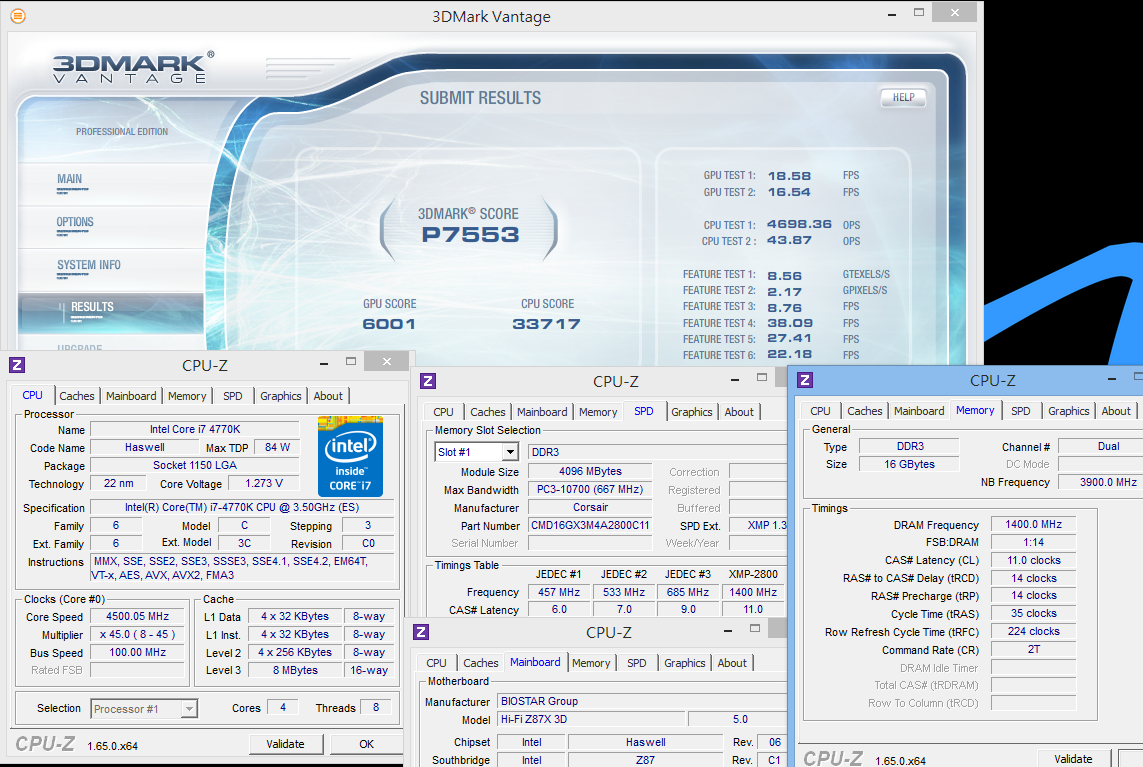Select SYSTEM INFO in the 3DMark sidebar
1143x767 pixels.
coord(88,266)
